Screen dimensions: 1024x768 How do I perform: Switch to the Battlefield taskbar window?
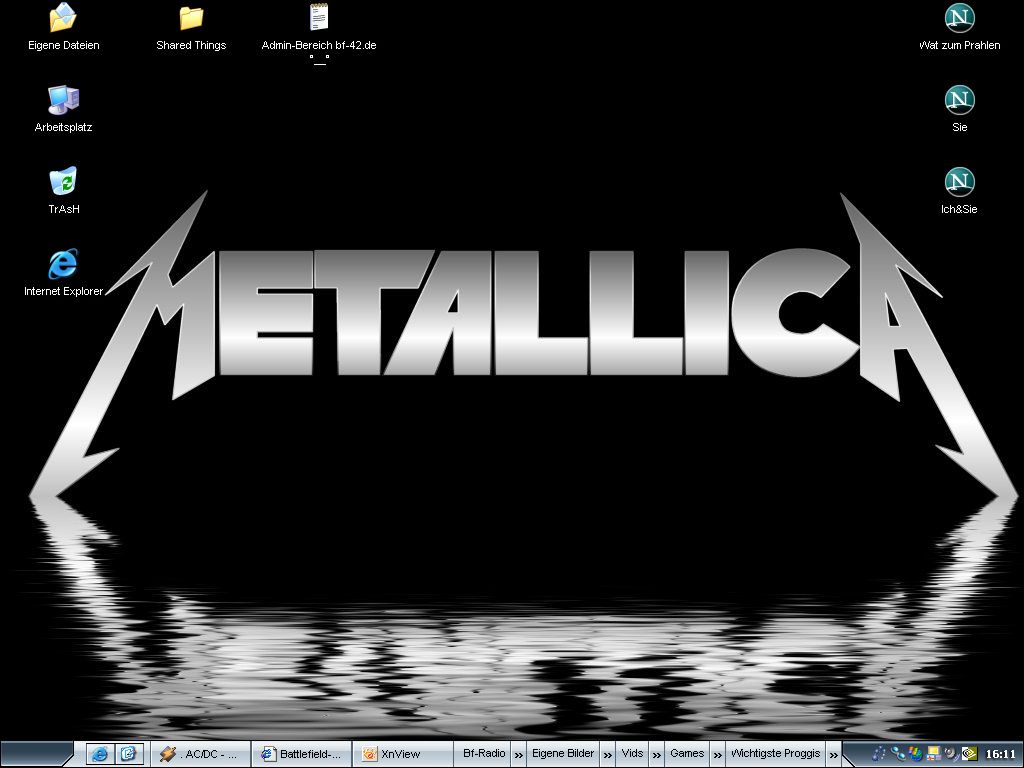point(302,754)
